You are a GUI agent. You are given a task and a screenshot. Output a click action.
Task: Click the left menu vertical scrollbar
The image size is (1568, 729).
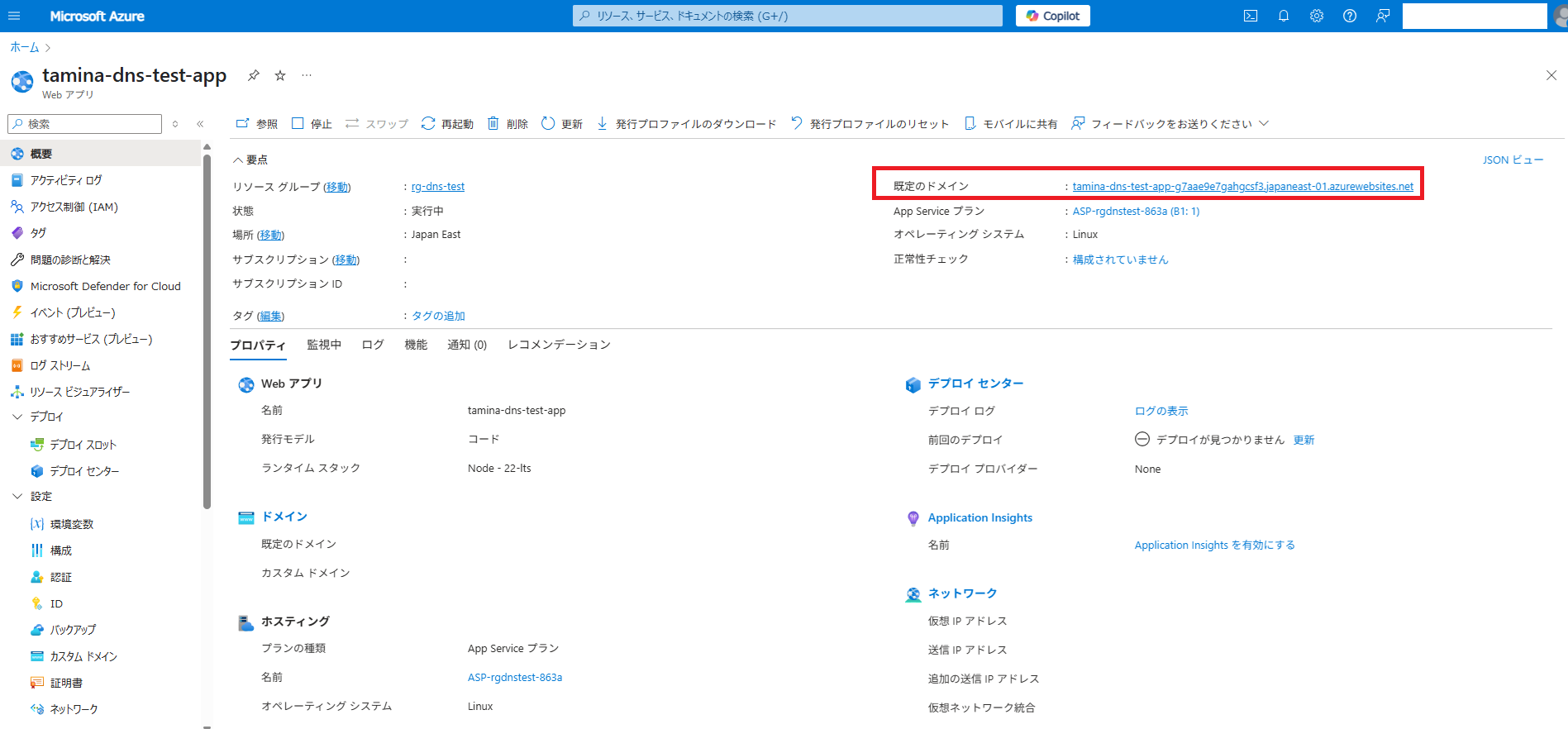tap(207, 331)
